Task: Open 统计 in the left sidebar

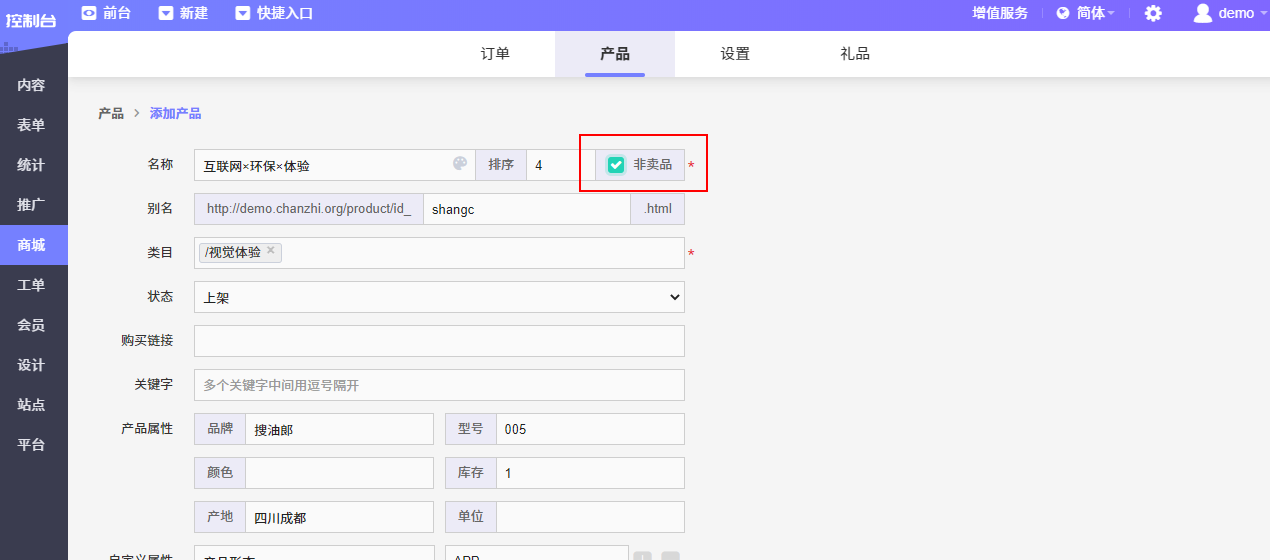Action: [31, 165]
